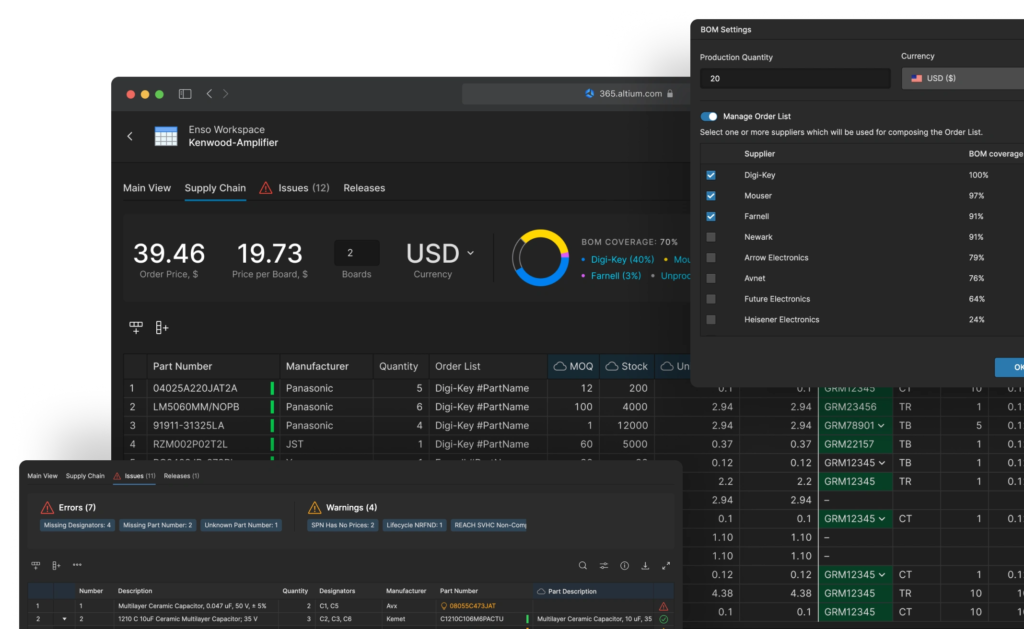1024x629 pixels.
Task: Click the info icon in the Issues window
Action: pyautogui.click(x=624, y=566)
